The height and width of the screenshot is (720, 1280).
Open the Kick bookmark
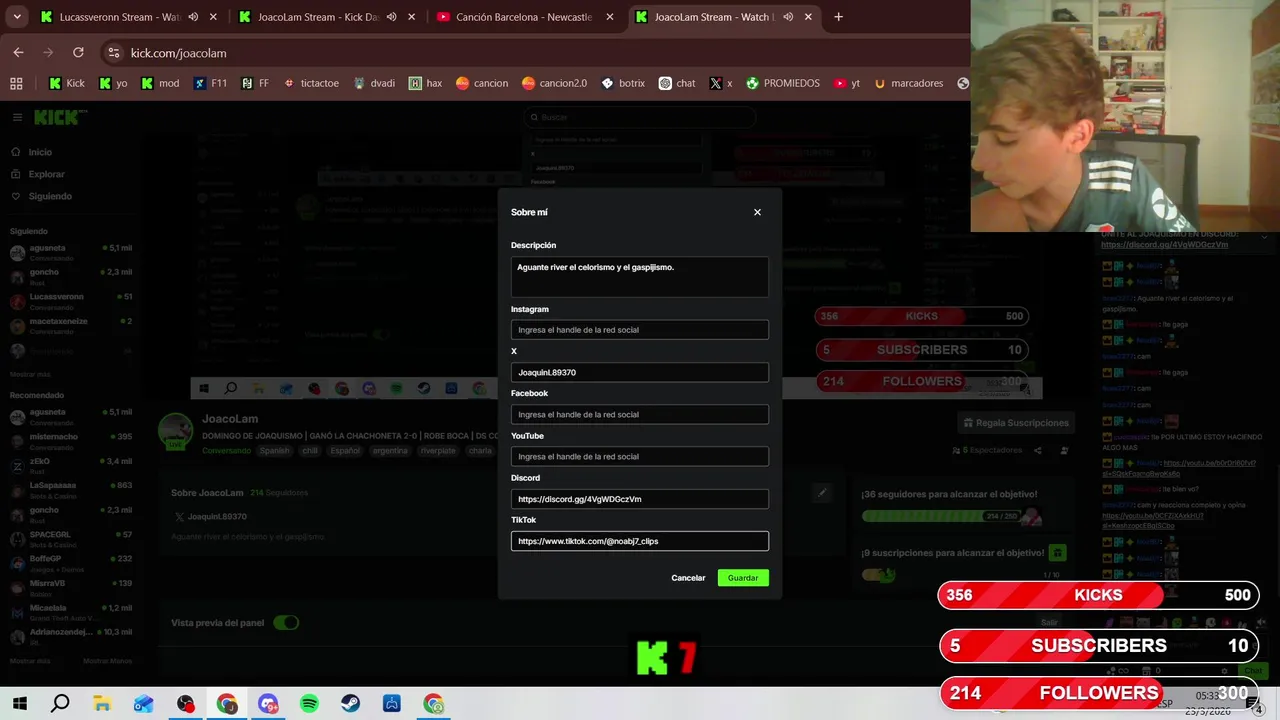click(67, 83)
